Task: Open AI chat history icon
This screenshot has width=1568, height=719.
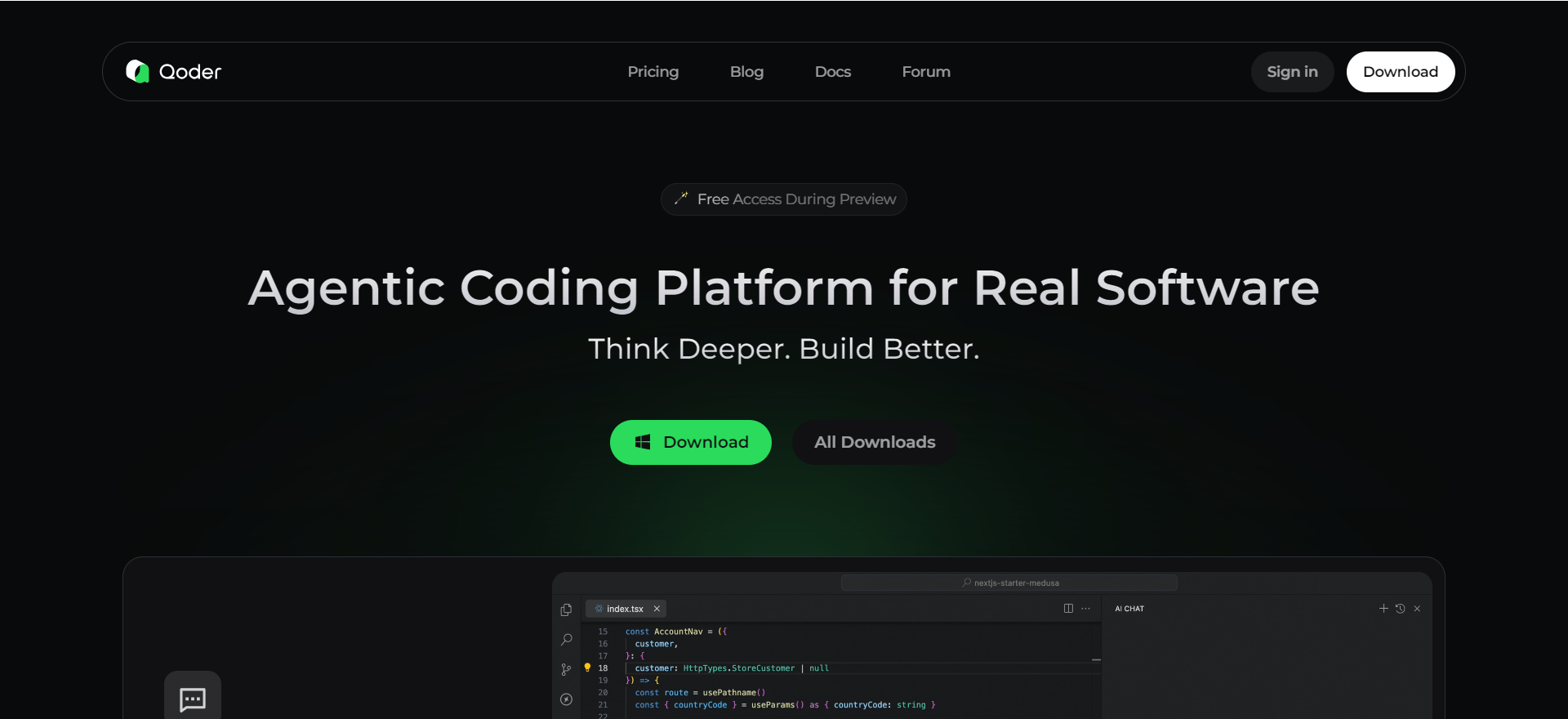Action: [x=1400, y=609]
